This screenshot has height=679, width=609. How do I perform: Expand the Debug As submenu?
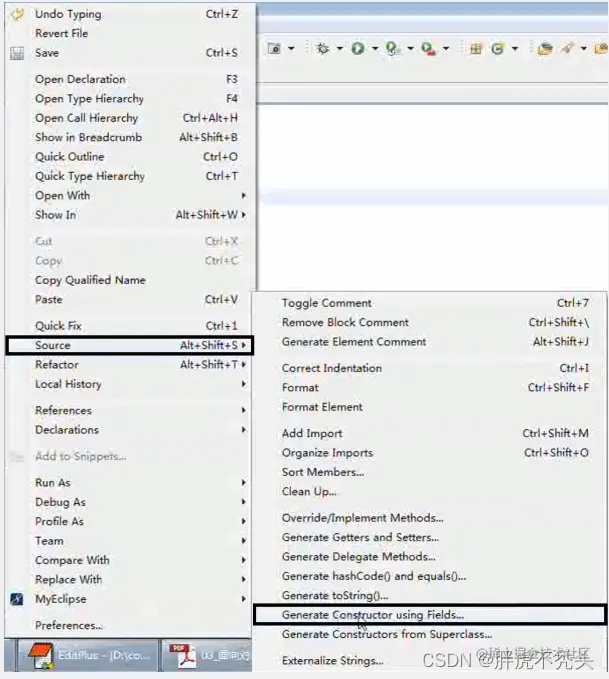pyautogui.click(x=130, y=502)
